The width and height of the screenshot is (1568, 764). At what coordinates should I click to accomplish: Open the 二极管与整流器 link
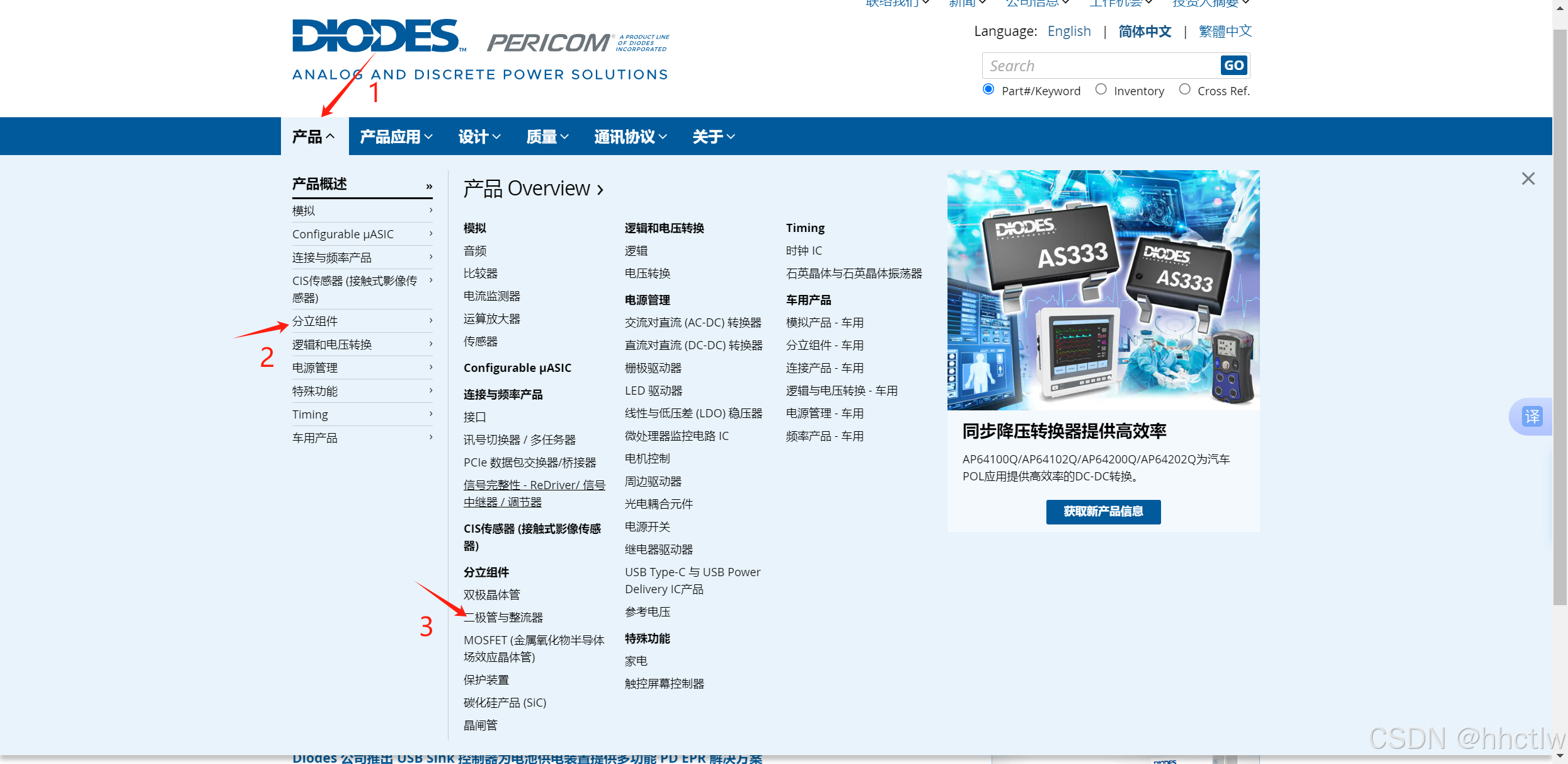click(x=503, y=618)
